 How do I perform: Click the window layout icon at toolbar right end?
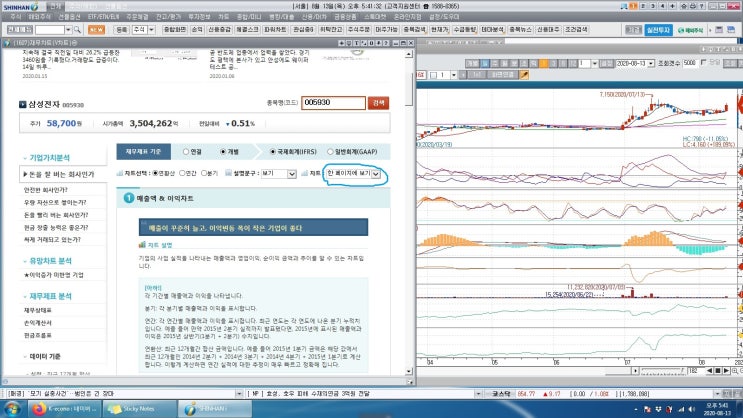(719, 29)
